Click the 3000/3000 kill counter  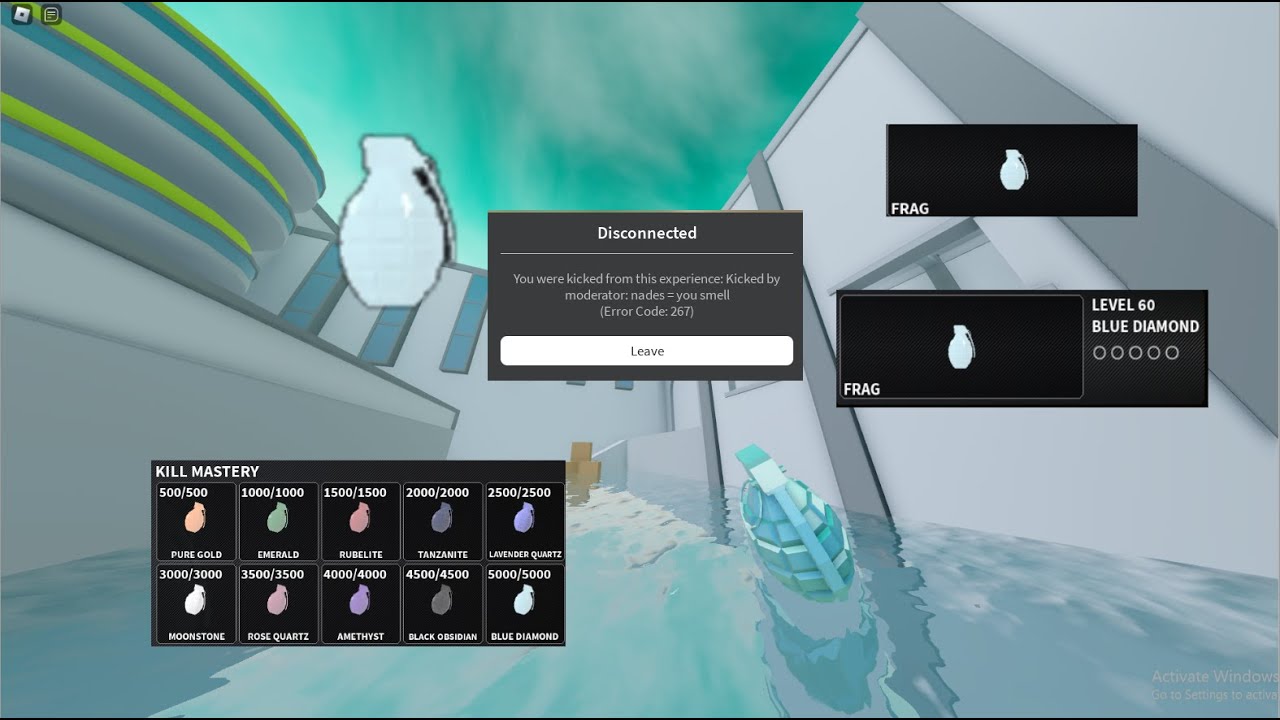(190, 574)
